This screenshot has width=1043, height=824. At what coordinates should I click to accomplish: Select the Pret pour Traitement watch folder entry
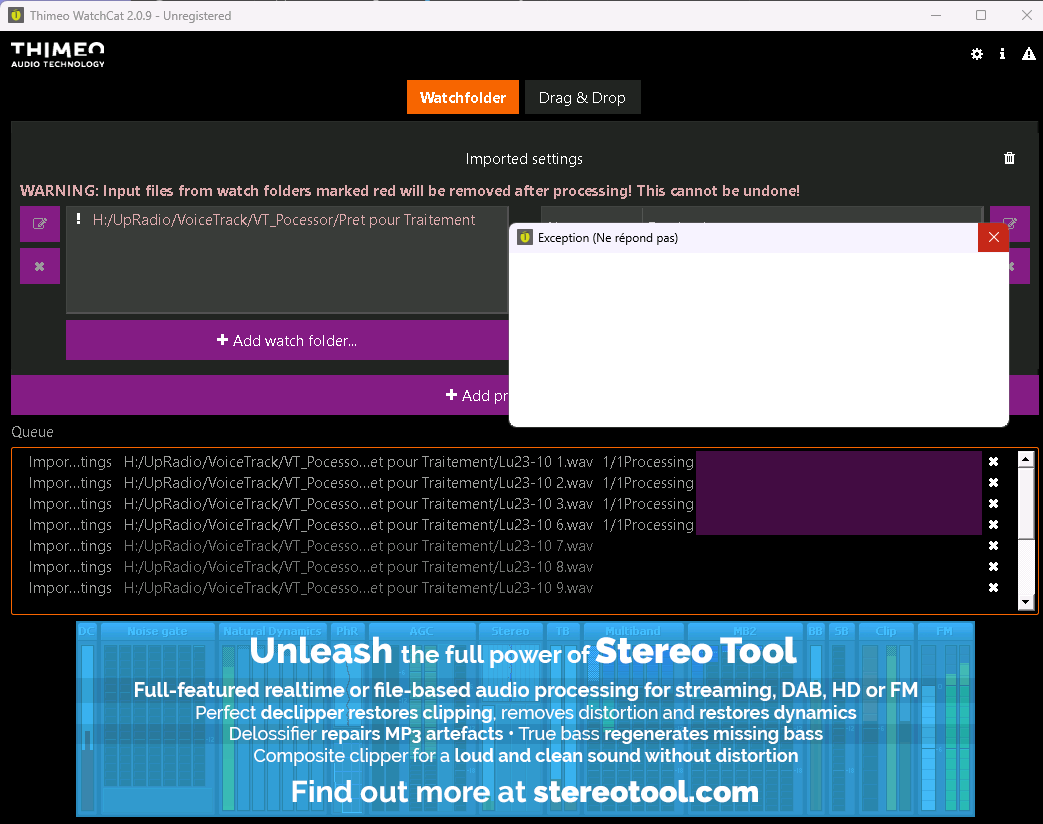point(284,220)
